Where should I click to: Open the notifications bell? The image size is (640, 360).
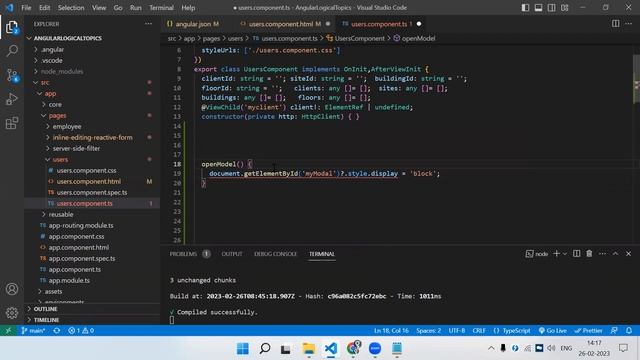tap(629, 331)
